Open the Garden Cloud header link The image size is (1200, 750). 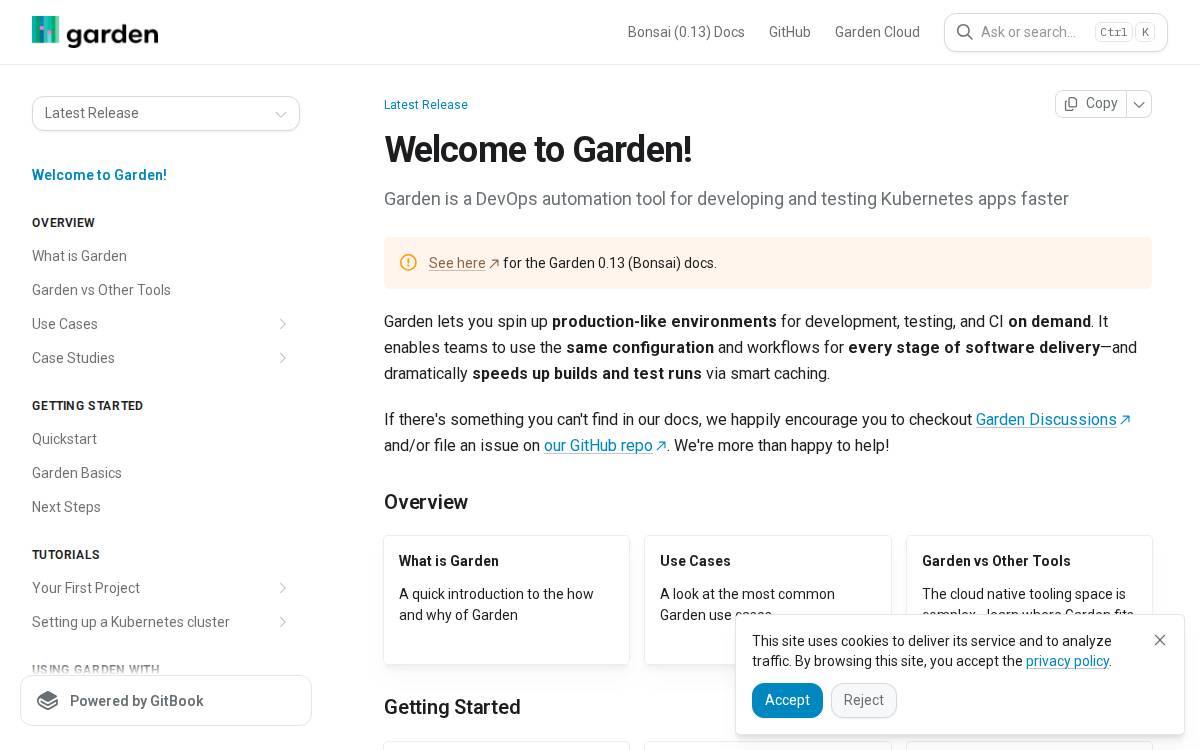pyautogui.click(x=877, y=32)
